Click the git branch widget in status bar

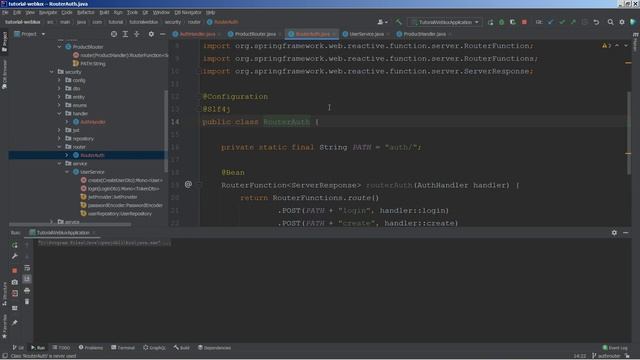606,356
